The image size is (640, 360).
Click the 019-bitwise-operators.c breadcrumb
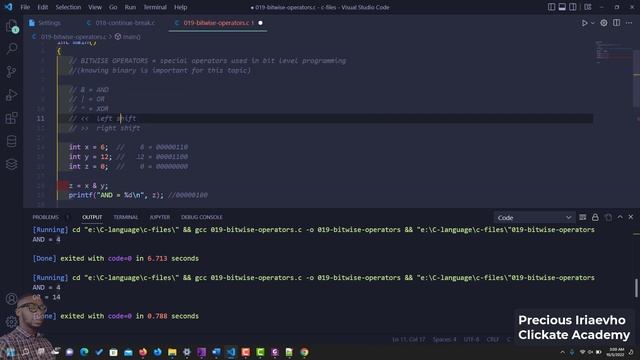73,37
